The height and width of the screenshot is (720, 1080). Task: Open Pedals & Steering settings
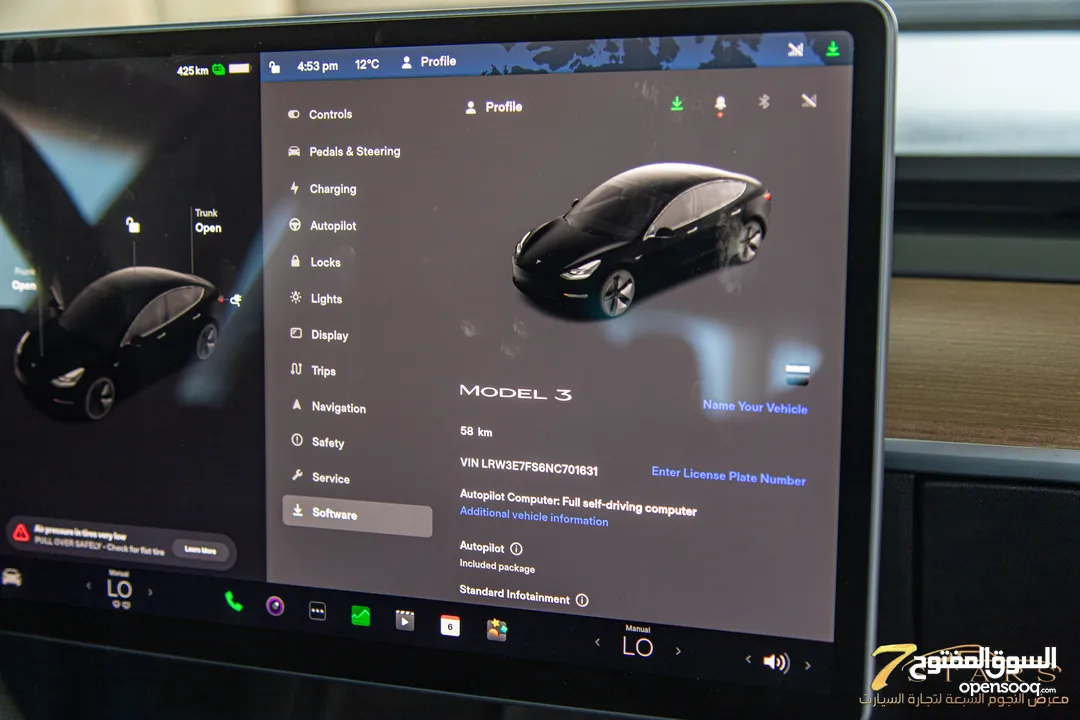tap(344, 152)
